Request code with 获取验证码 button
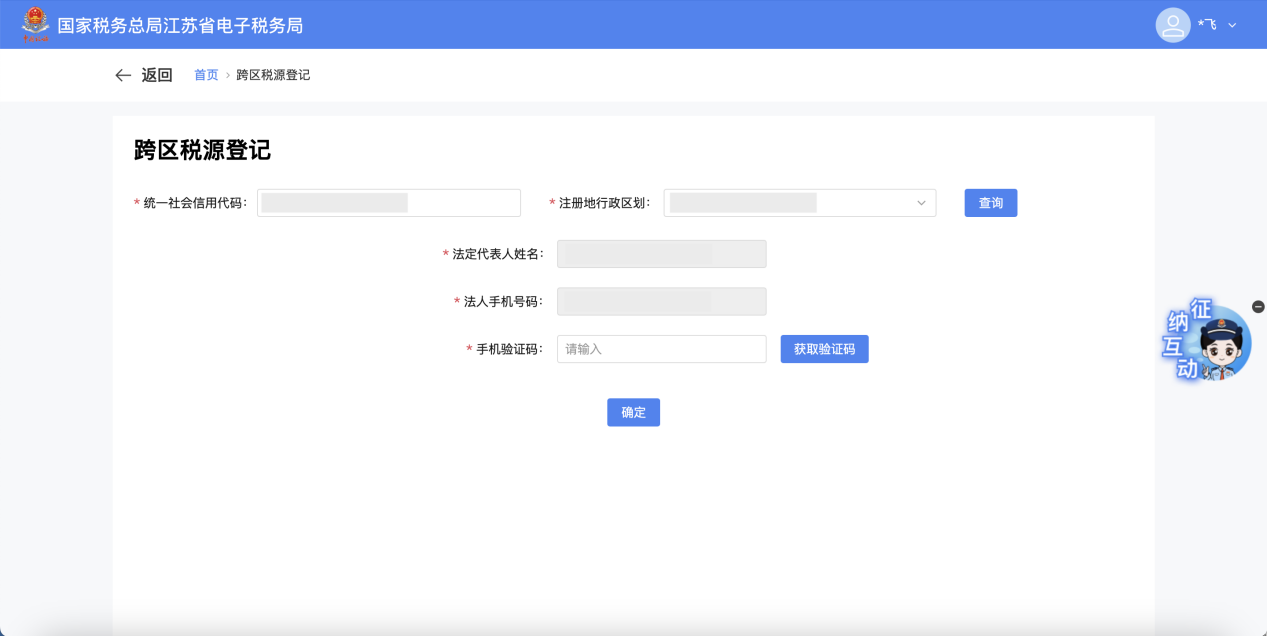Image resolution: width=1267 pixels, height=636 pixels. (x=824, y=349)
